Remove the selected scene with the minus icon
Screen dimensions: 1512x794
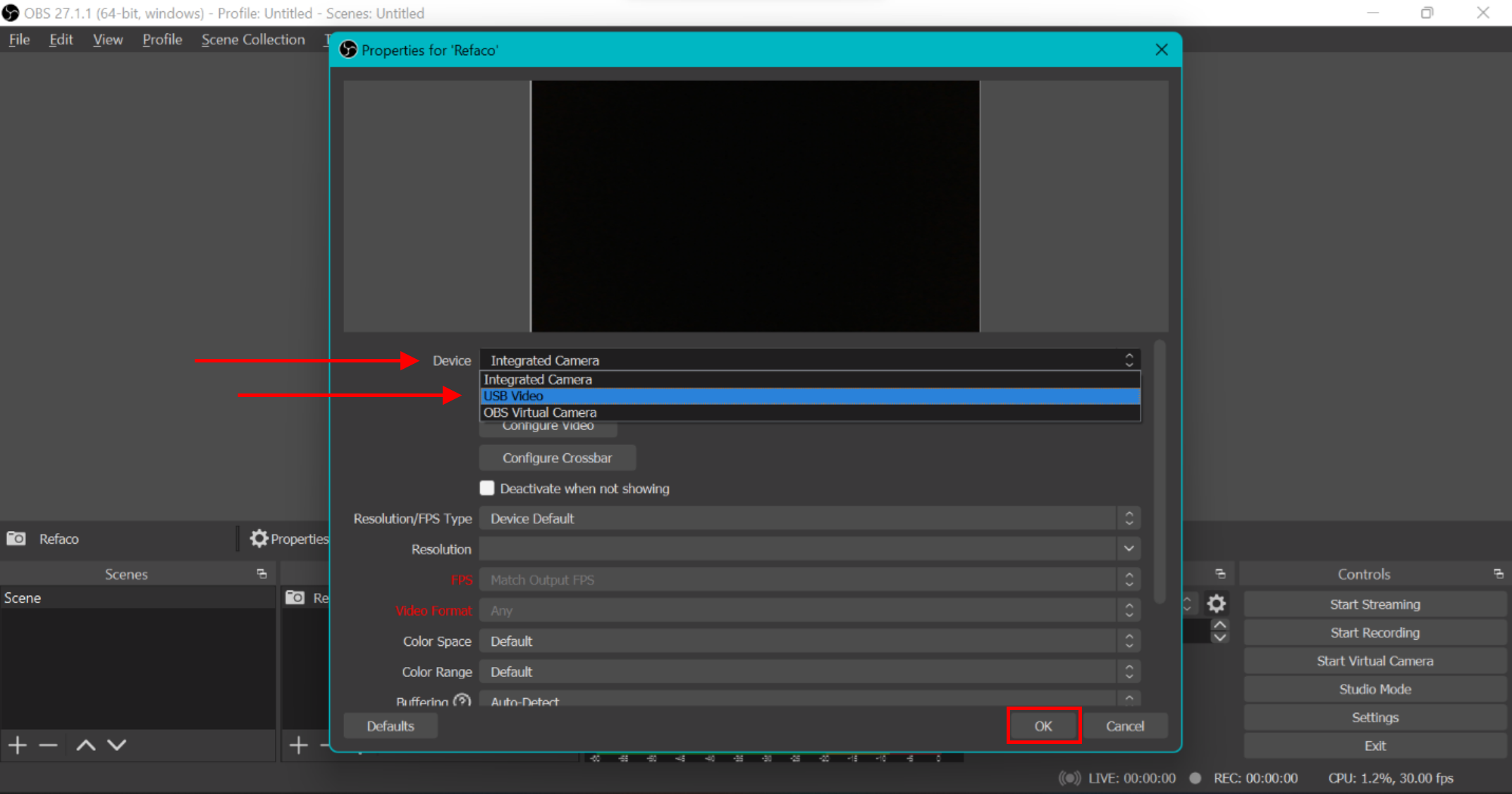(48, 745)
